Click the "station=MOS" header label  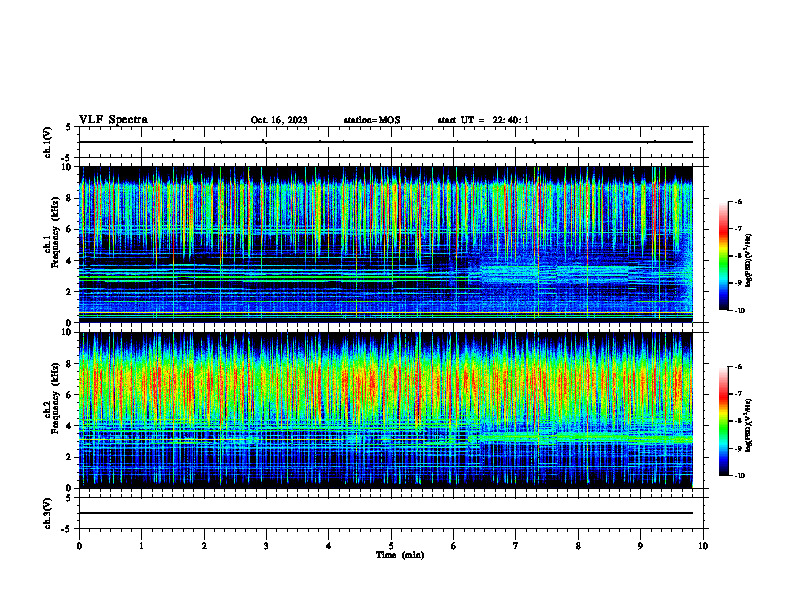[x=372, y=120]
